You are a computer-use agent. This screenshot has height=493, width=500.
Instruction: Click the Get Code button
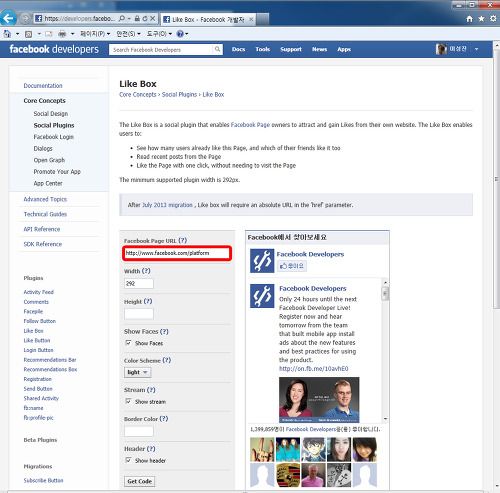(x=139, y=481)
